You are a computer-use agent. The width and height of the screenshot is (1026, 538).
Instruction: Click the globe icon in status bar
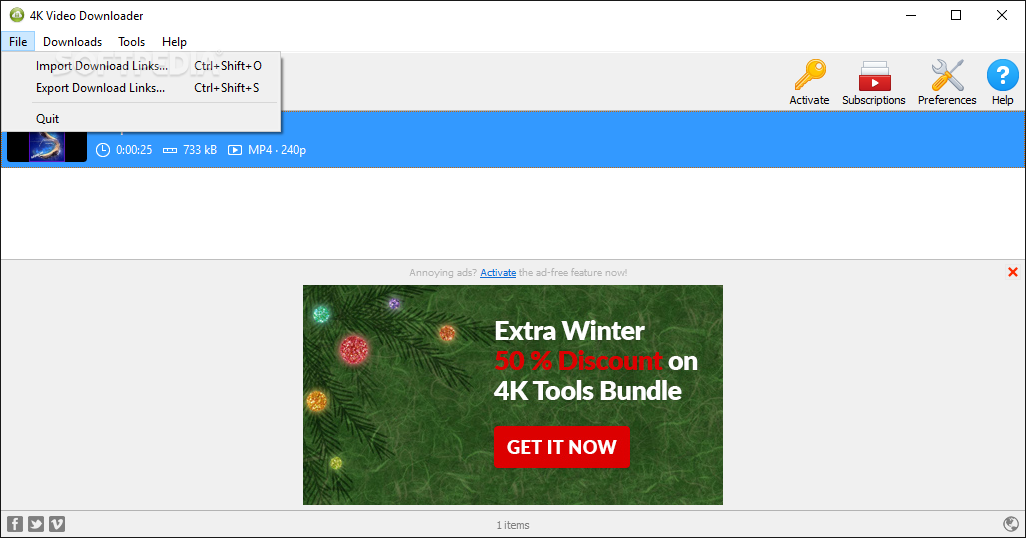[1011, 524]
